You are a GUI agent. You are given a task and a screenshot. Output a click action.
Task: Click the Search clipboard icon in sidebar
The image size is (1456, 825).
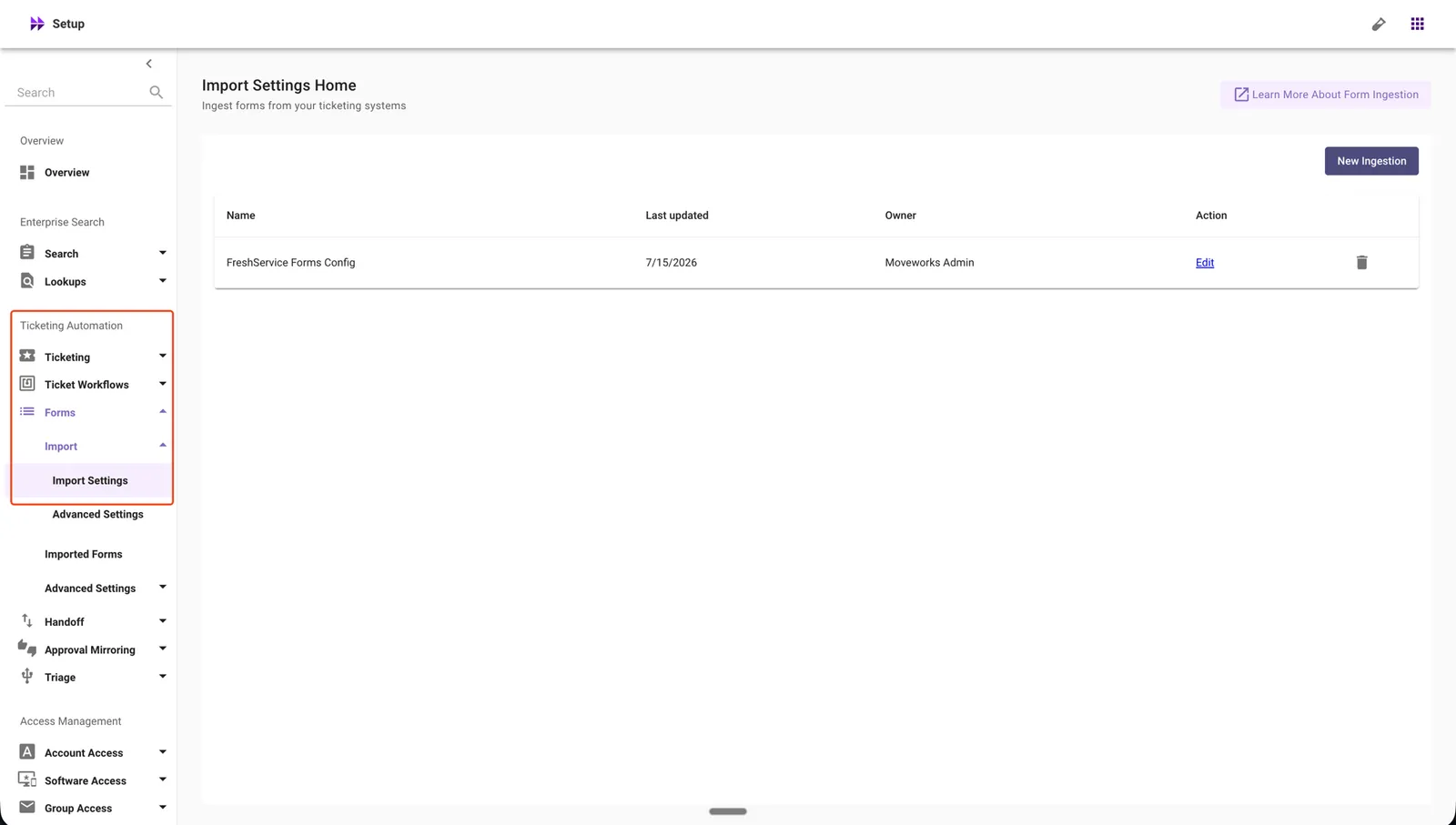[x=27, y=253]
